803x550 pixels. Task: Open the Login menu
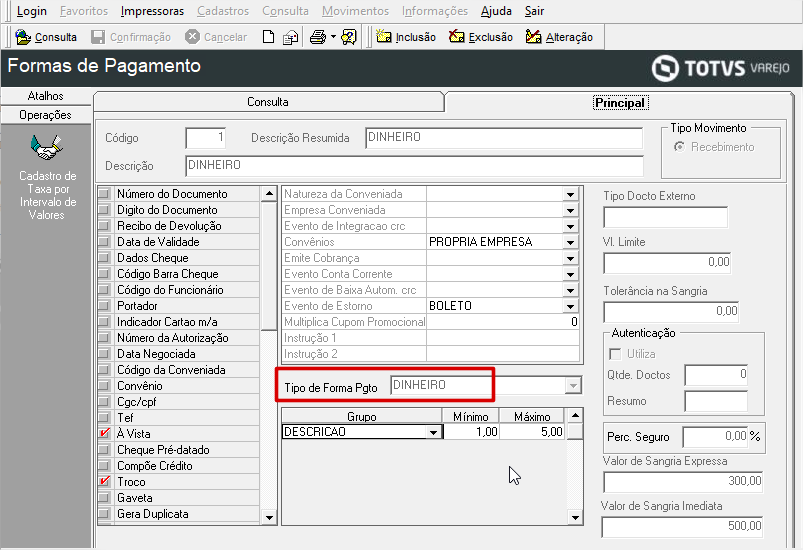pos(31,11)
